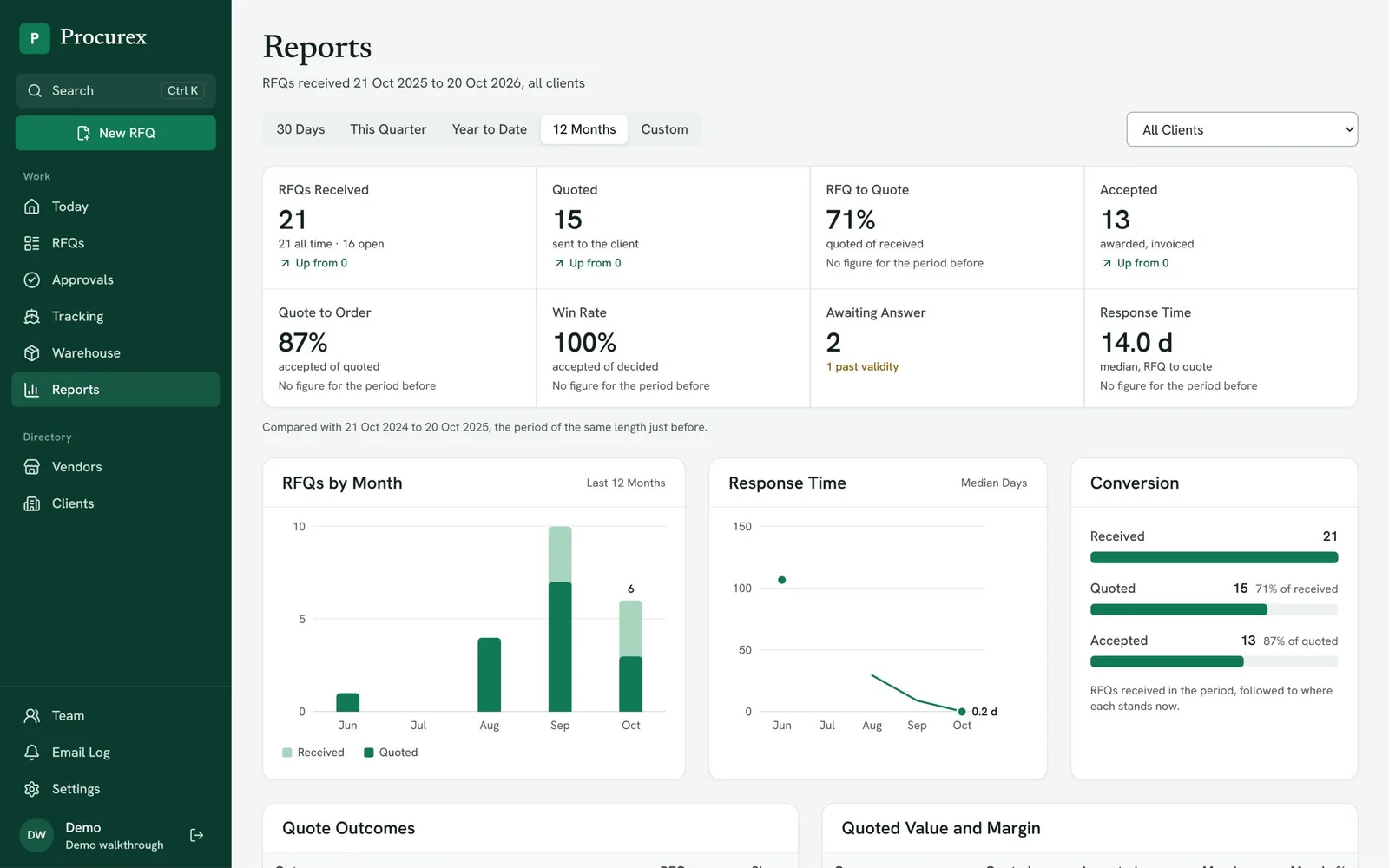Open the Warehouse page link
The width and height of the screenshot is (1389, 868).
click(115, 353)
